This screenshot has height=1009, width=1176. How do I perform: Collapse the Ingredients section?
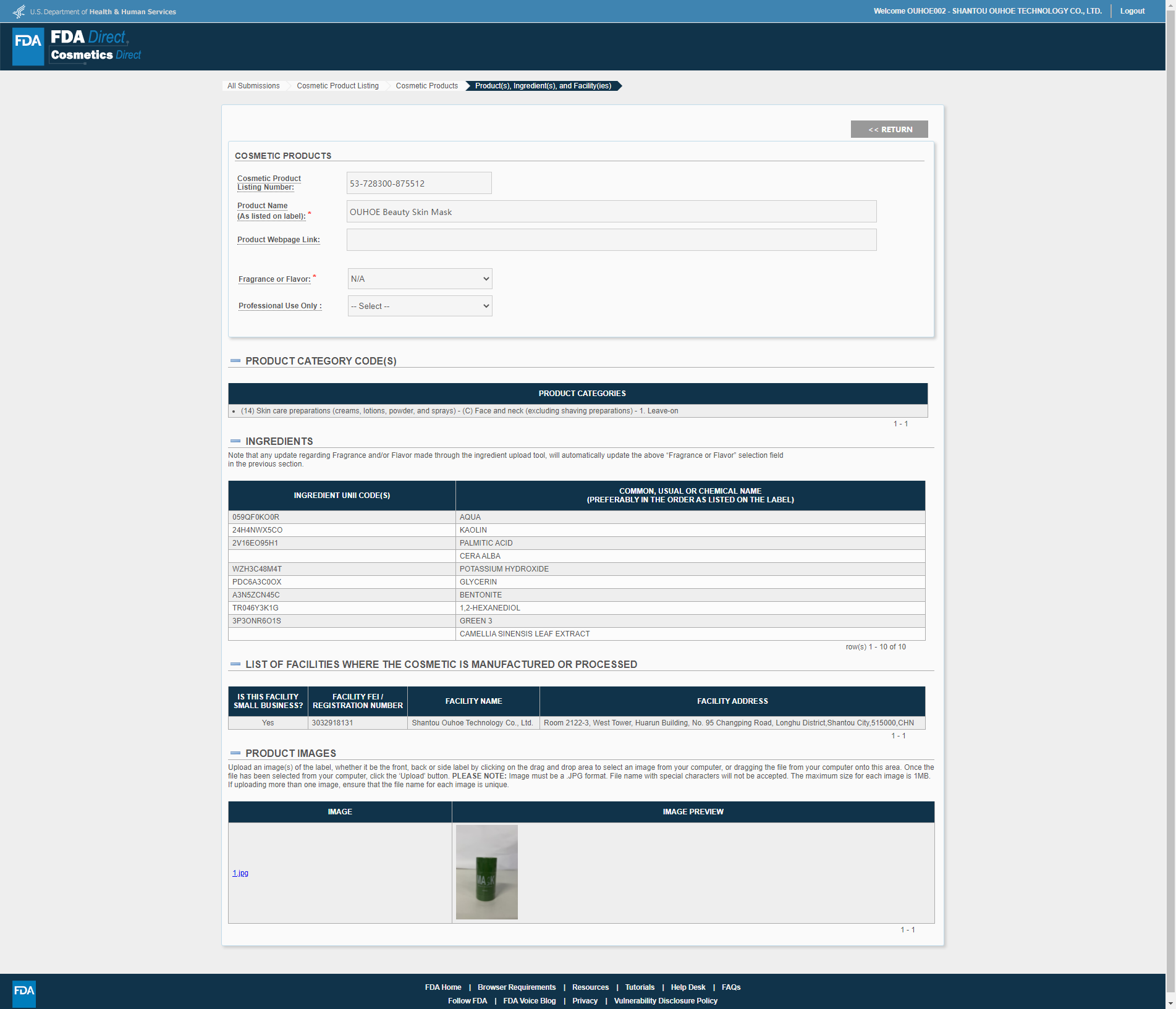tap(235, 441)
